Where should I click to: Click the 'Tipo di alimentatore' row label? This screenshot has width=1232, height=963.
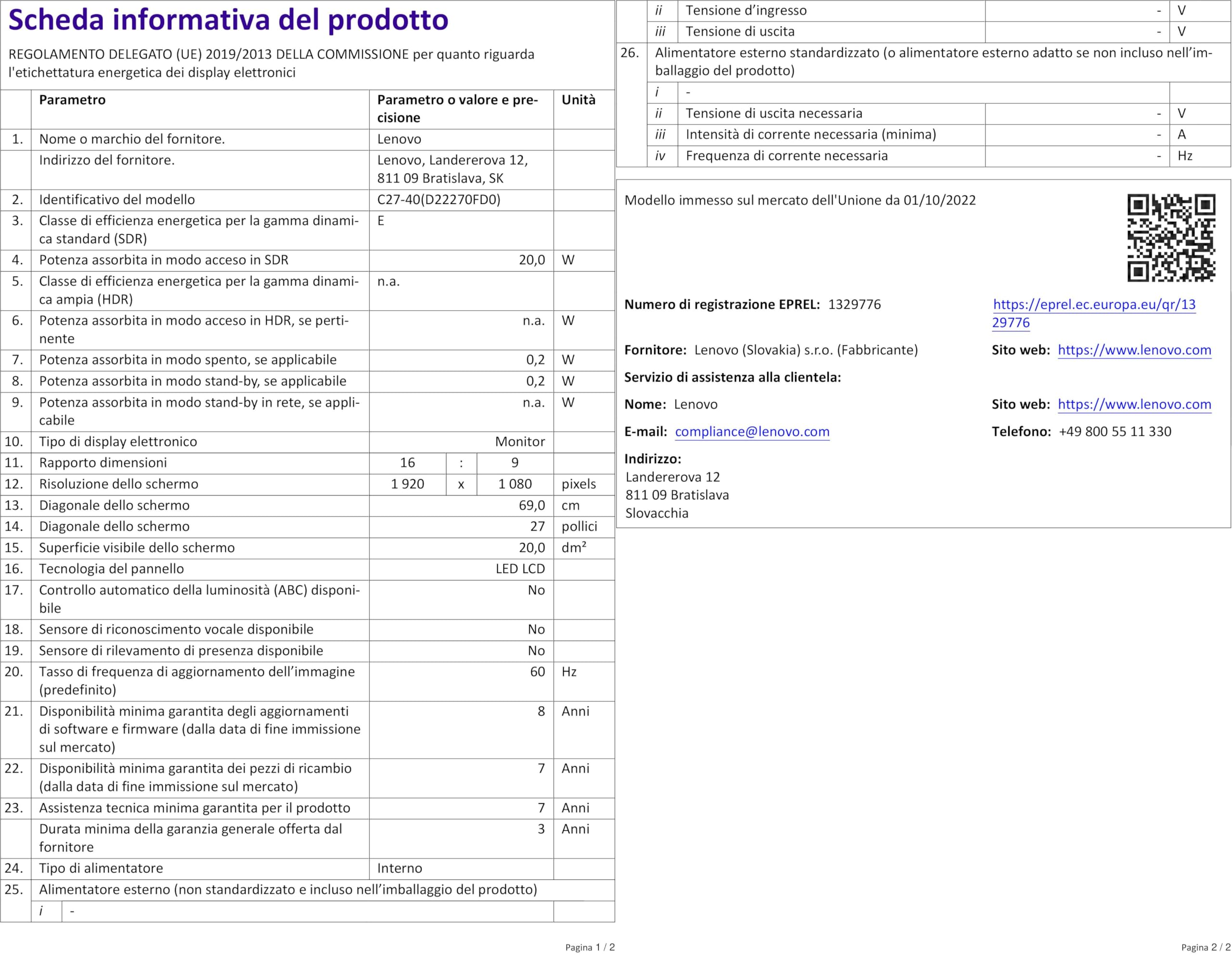pyautogui.click(x=101, y=868)
